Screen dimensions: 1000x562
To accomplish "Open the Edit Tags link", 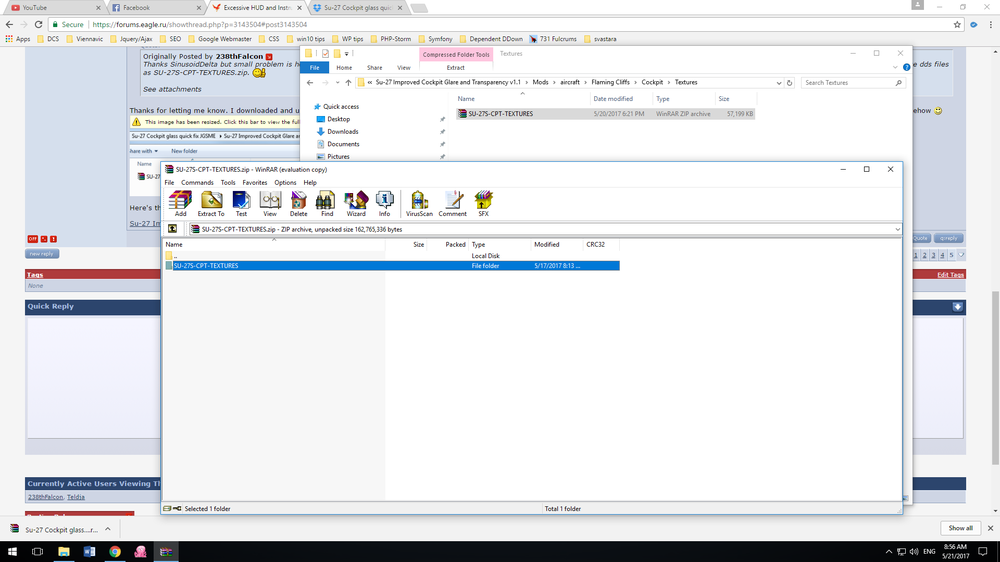I will [950, 274].
